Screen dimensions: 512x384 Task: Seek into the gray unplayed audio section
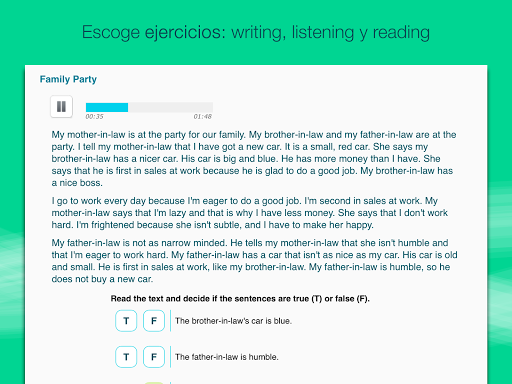(x=171, y=107)
